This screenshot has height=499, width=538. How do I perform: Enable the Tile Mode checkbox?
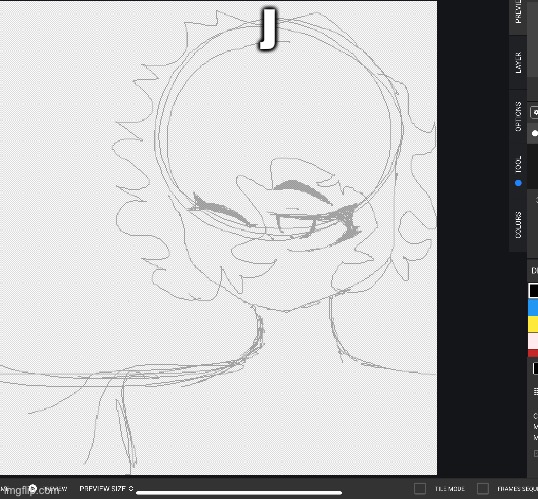coord(420,488)
